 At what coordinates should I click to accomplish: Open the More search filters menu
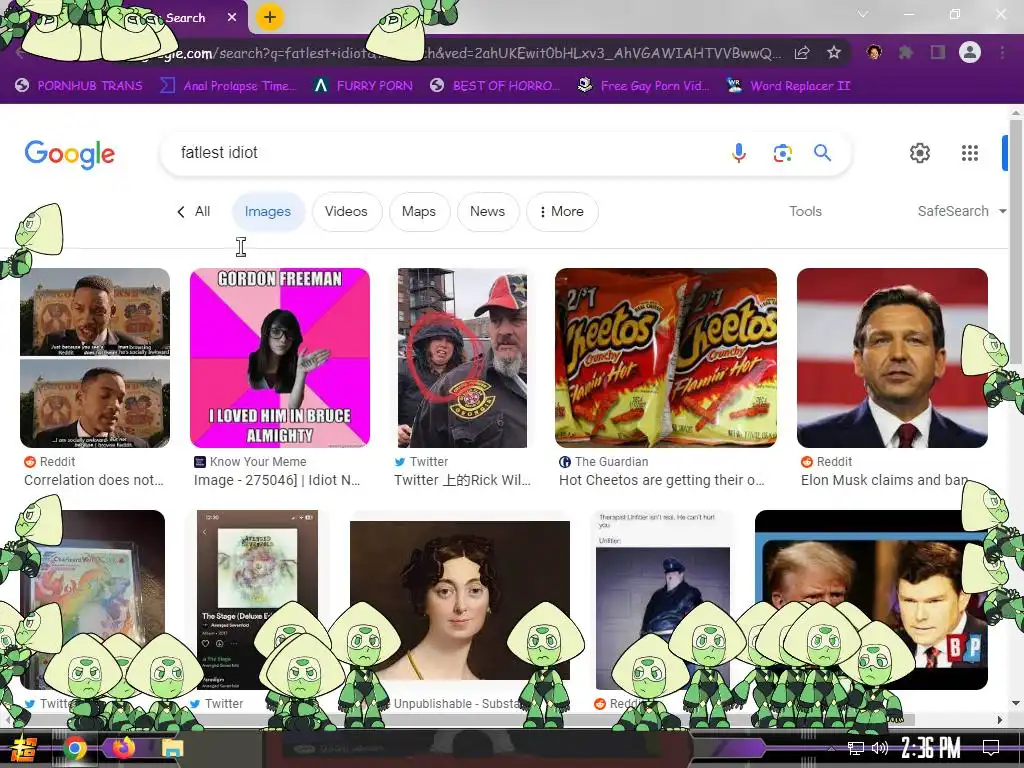[562, 212]
